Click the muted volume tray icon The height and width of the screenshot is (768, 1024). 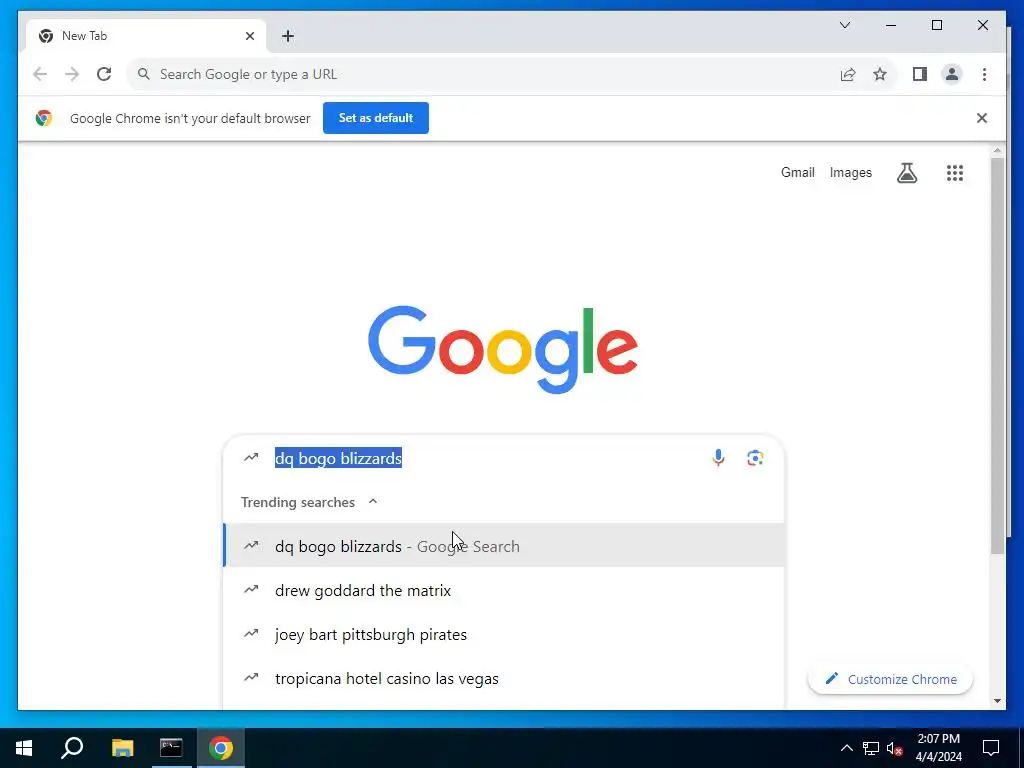click(x=895, y=748)
